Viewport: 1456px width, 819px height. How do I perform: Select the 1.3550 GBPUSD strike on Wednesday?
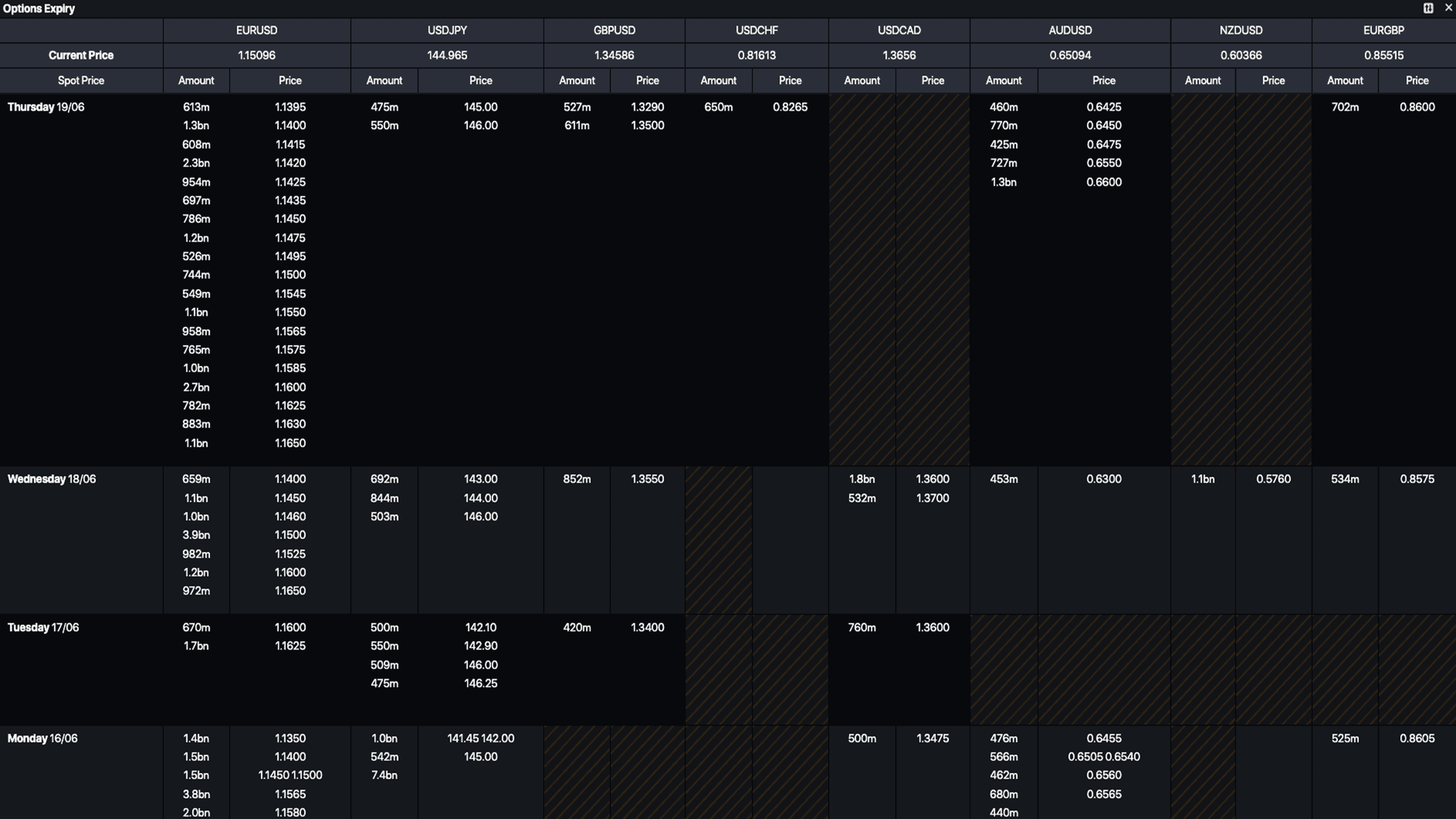647,479
